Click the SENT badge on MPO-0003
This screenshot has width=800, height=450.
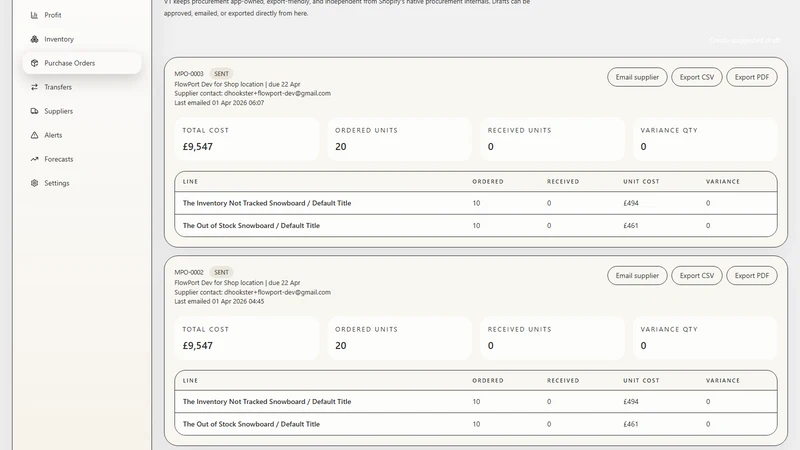(x=221, y=73)
